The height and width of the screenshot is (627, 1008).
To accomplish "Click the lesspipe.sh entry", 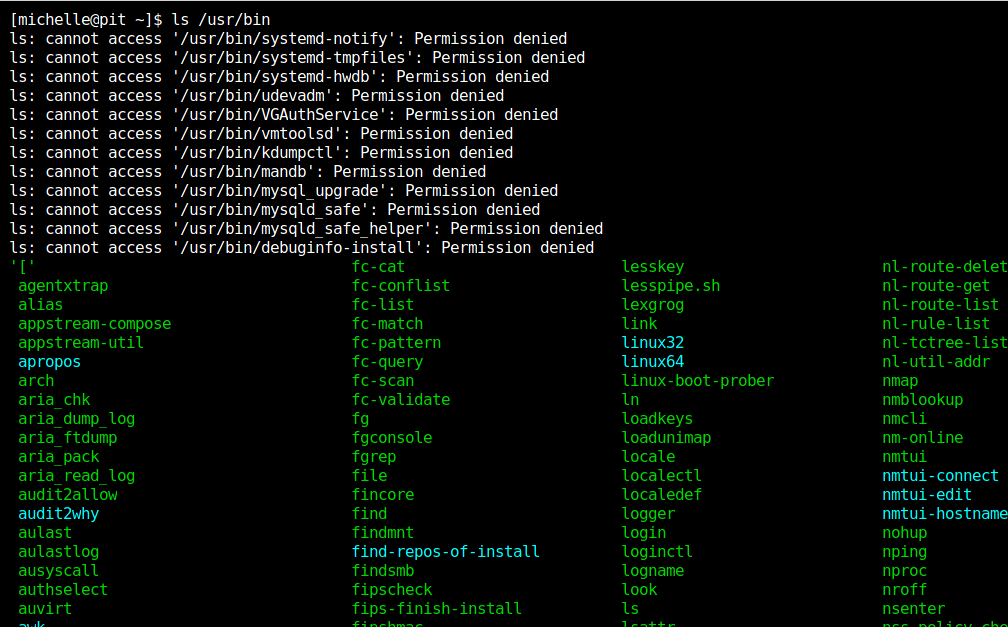I will [x=671, y=286].
